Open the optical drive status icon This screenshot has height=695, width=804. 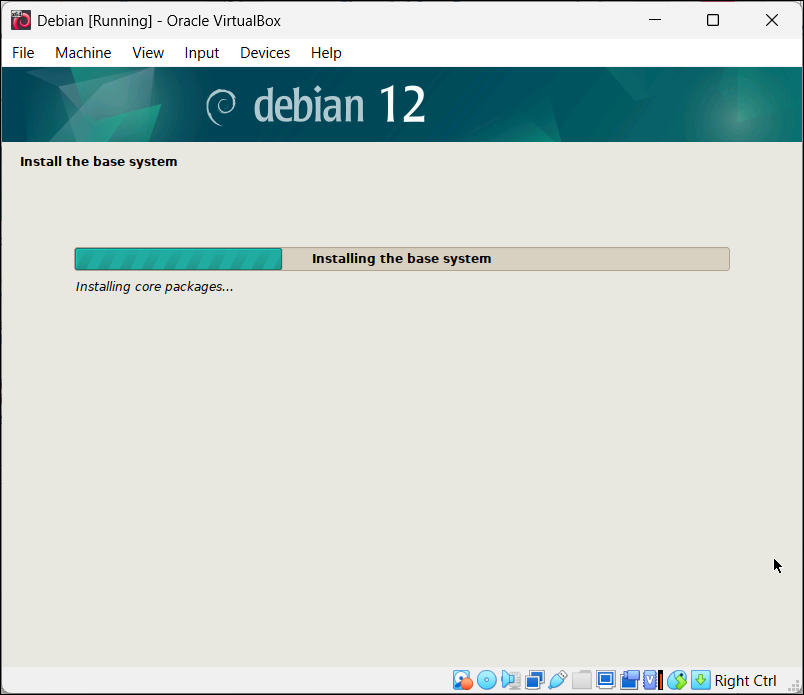tap(486, 681)
